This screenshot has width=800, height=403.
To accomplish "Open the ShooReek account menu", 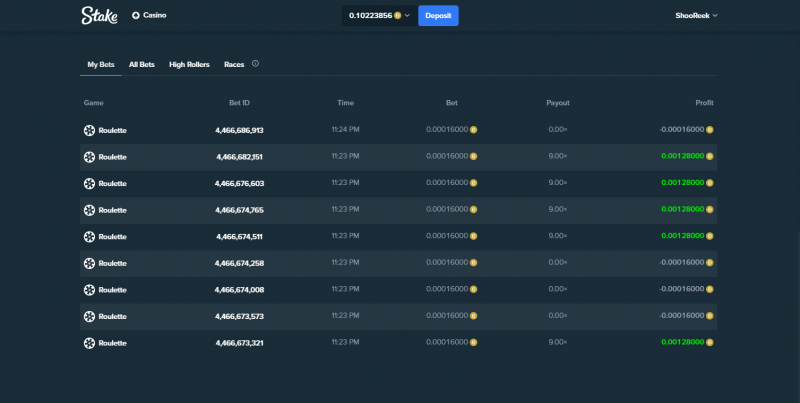I will pyautogui.click(x=696, y=15).
